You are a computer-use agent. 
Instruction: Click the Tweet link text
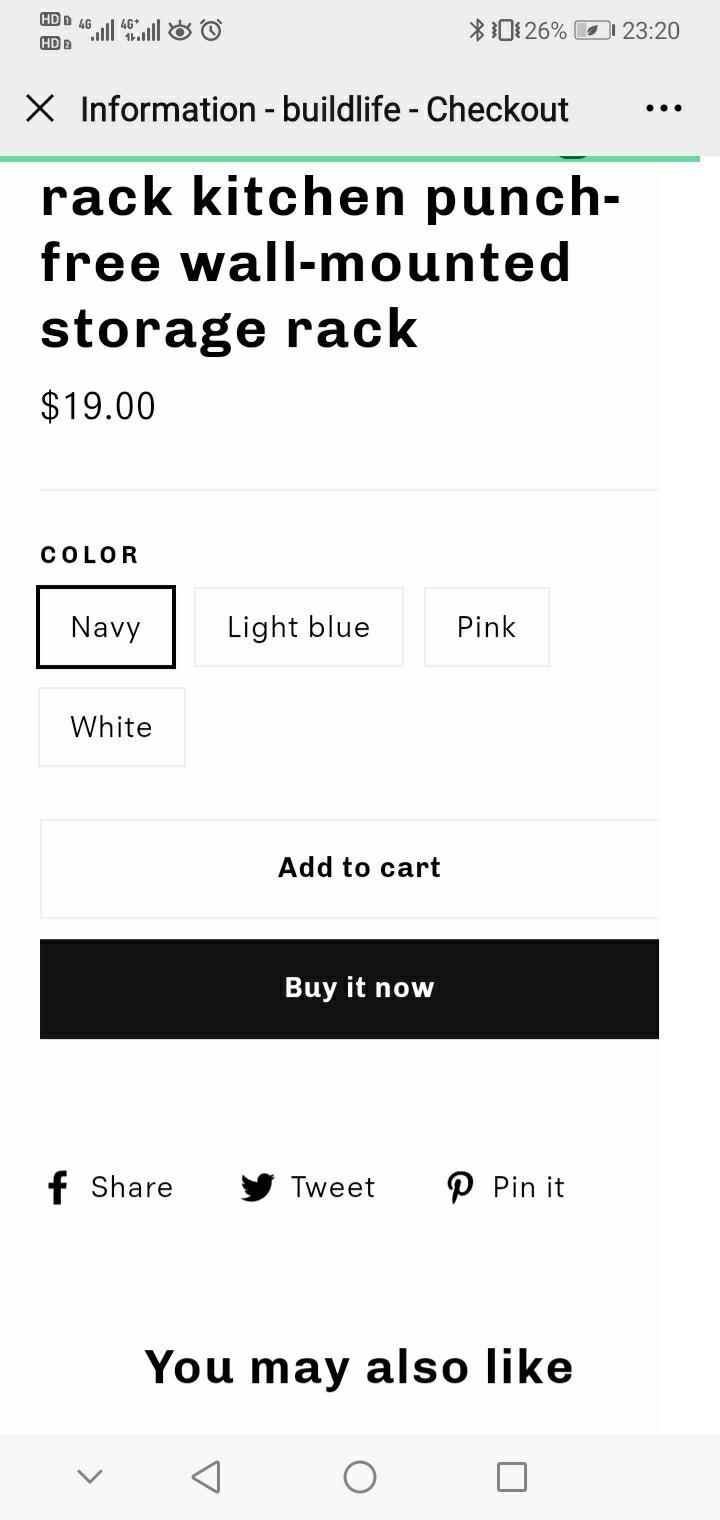333,1187
